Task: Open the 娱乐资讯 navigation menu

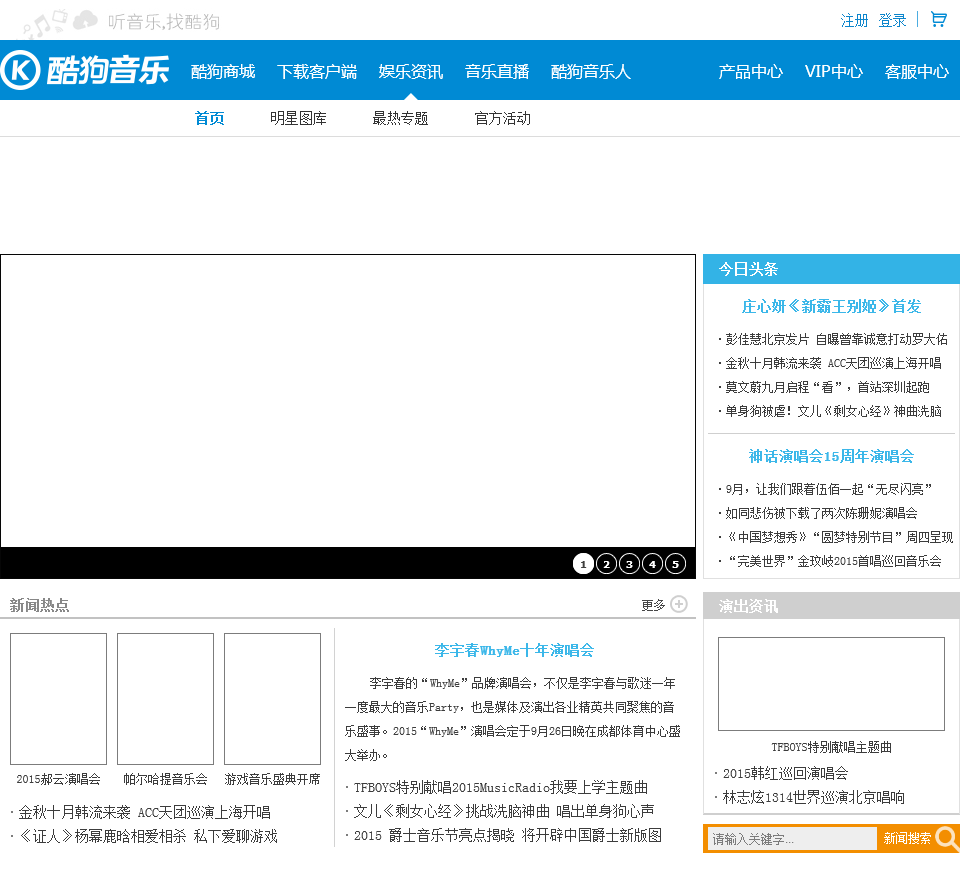Action: coord(410,71)
